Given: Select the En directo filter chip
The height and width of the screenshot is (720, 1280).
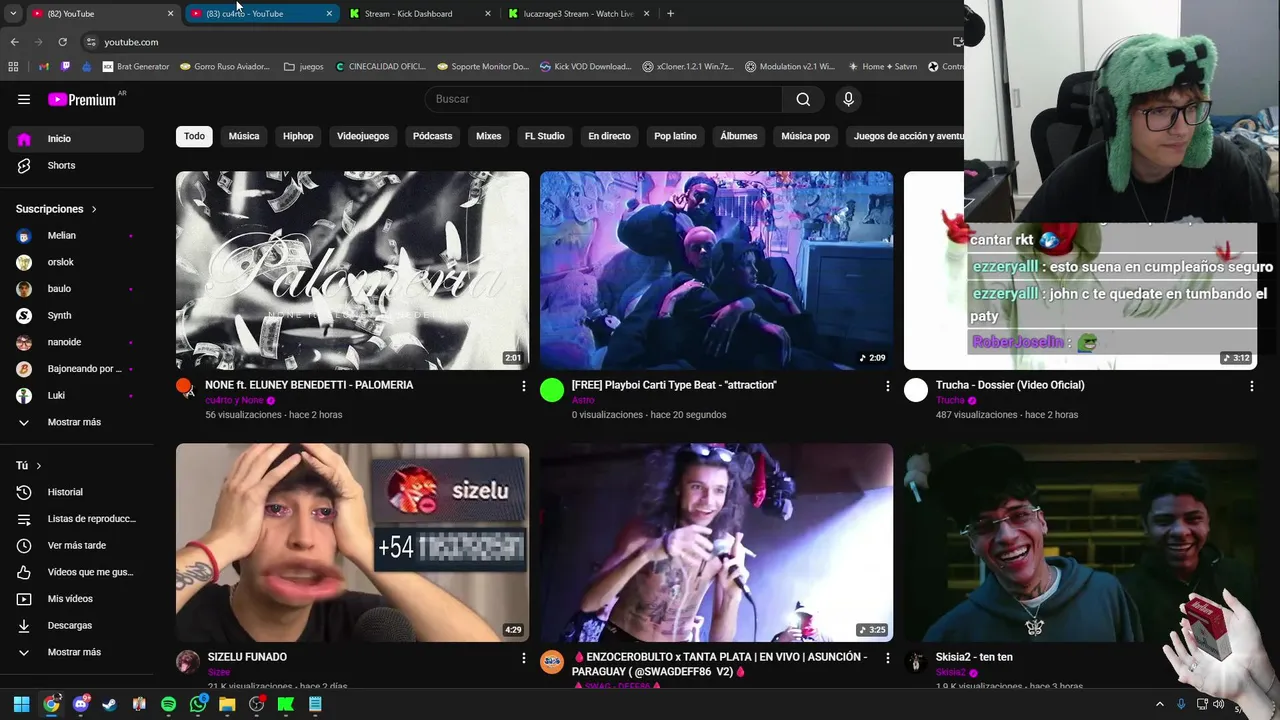Looking at the screenshot, I should tap(609, 136).
